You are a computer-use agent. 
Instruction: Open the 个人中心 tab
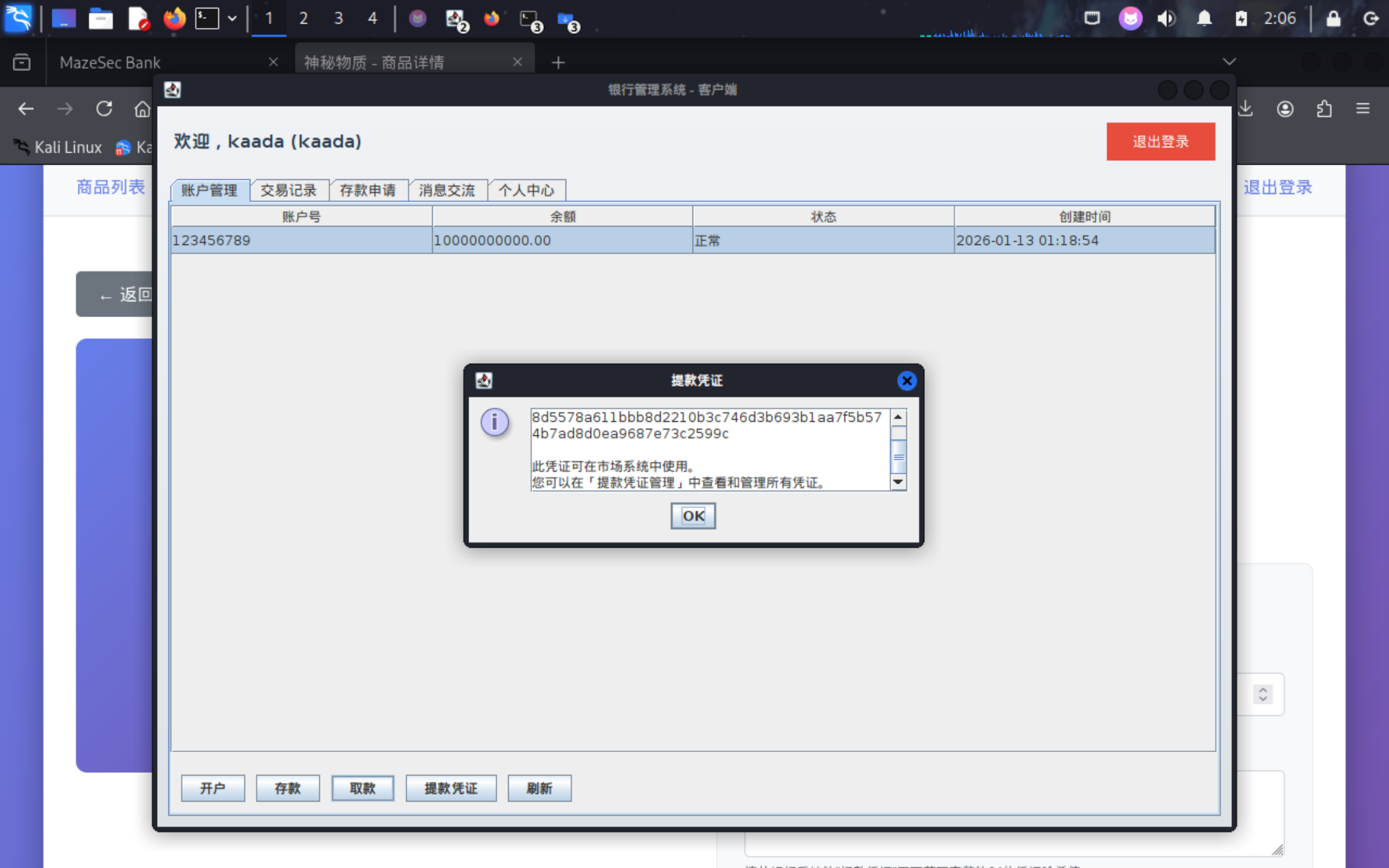click(526, 190)
